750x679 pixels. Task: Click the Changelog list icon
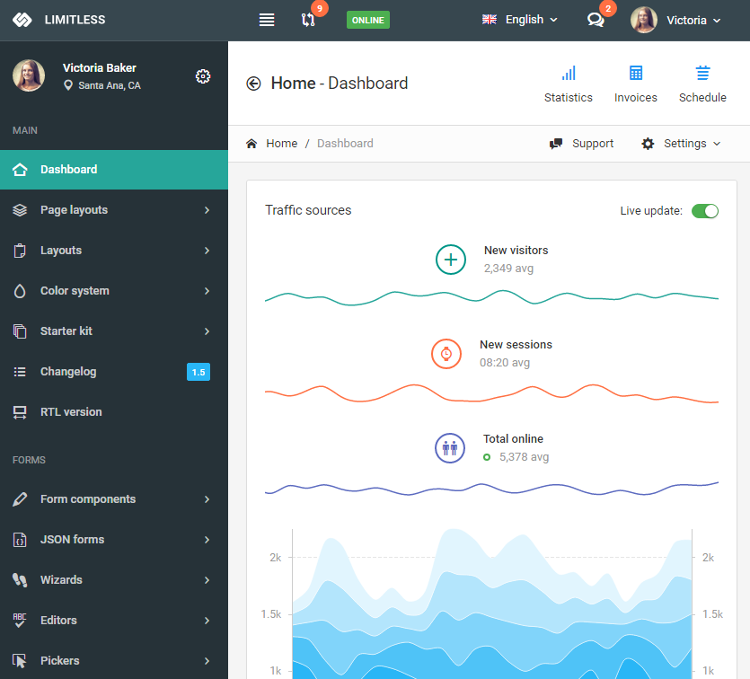[20, 372]
